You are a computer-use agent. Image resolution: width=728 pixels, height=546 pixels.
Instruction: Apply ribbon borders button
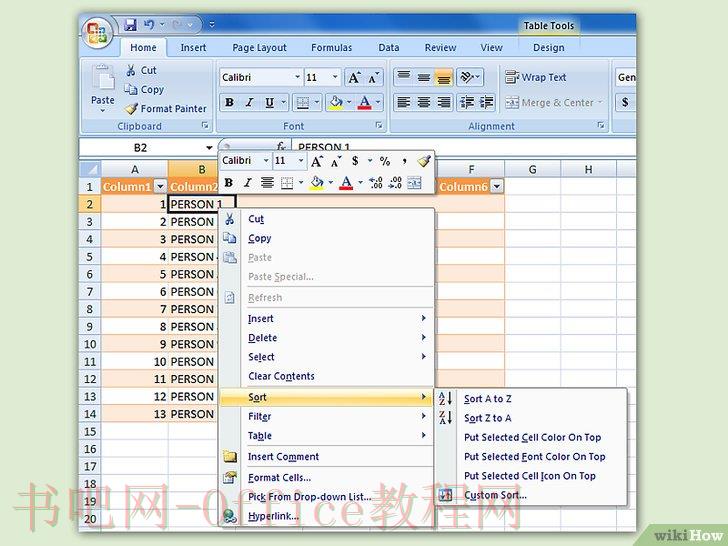303,103
